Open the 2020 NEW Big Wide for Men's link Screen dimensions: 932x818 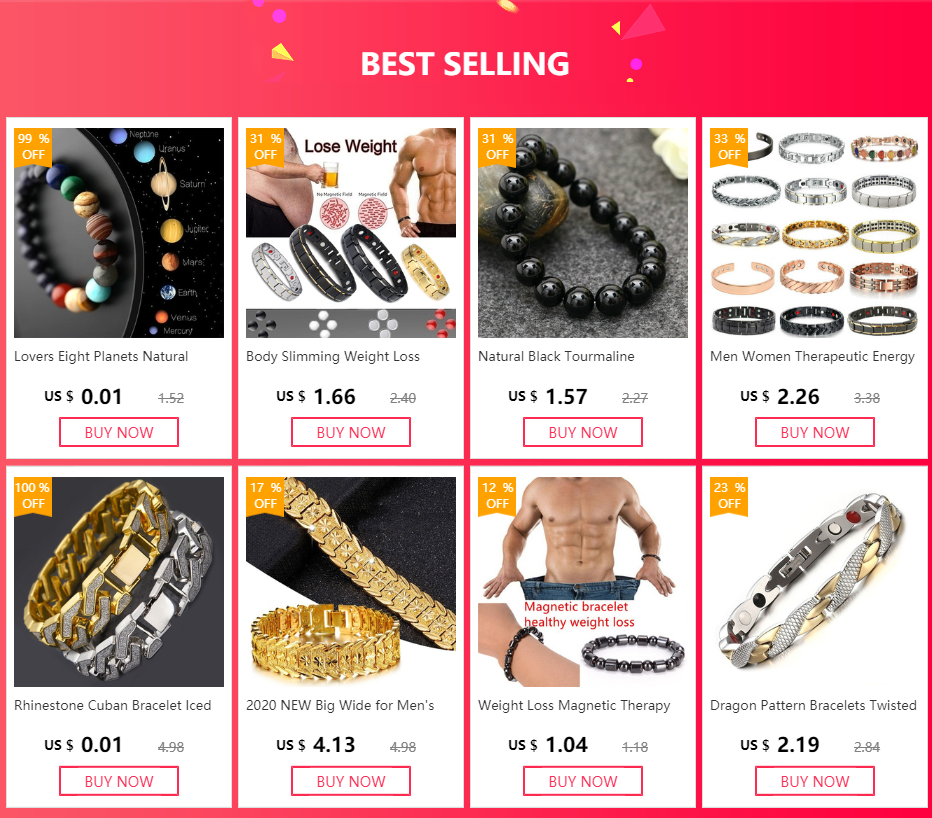click(x=340, y=706)
